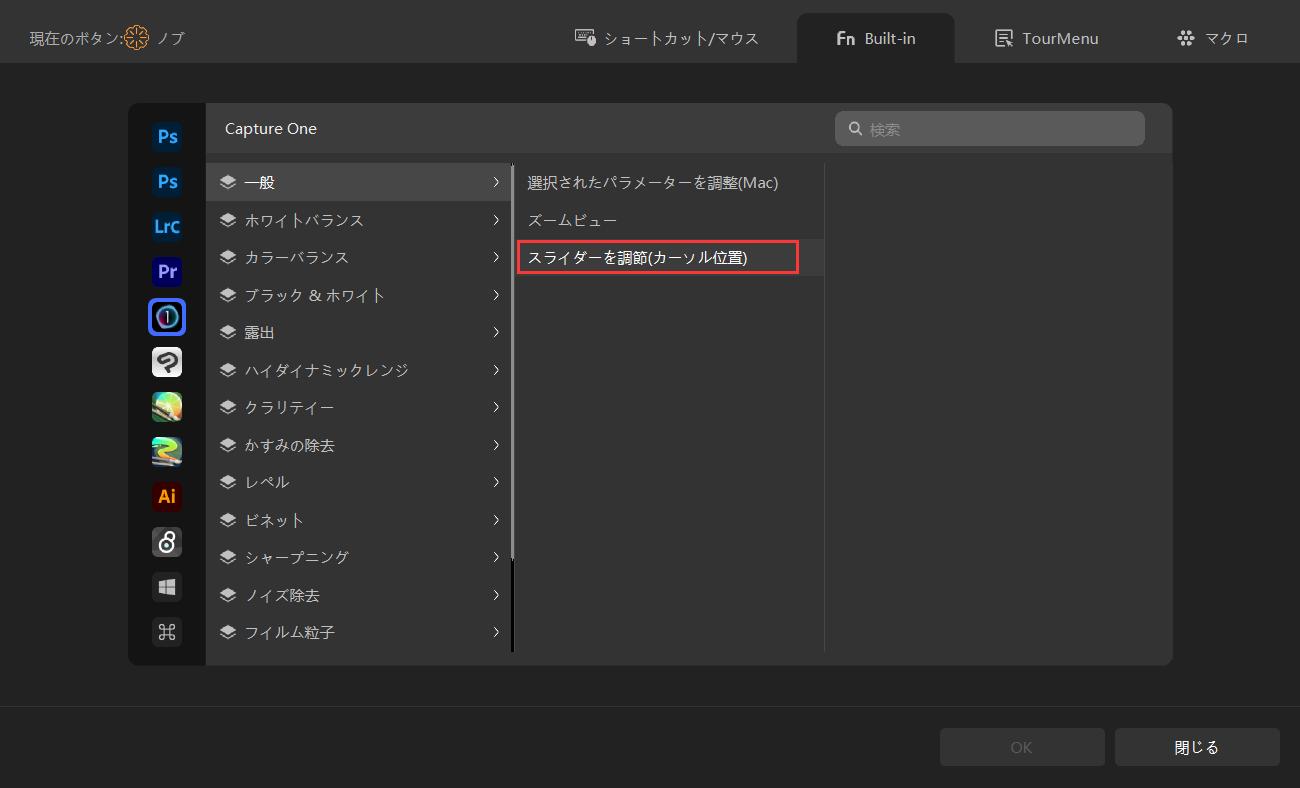1300x788 pixels.
Task: Click the Capture One panel title
Action: pyautogui.click(x=271, y=128)
